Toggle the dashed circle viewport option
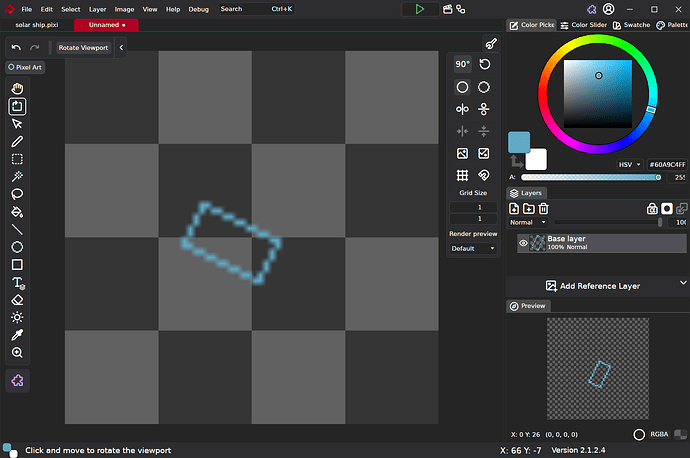 tap(484, 87)
